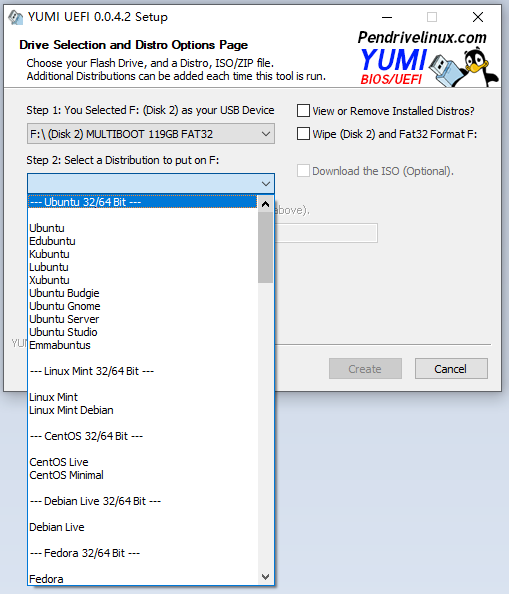Click the Create button

pyautogui.click(x=365, y=369)
